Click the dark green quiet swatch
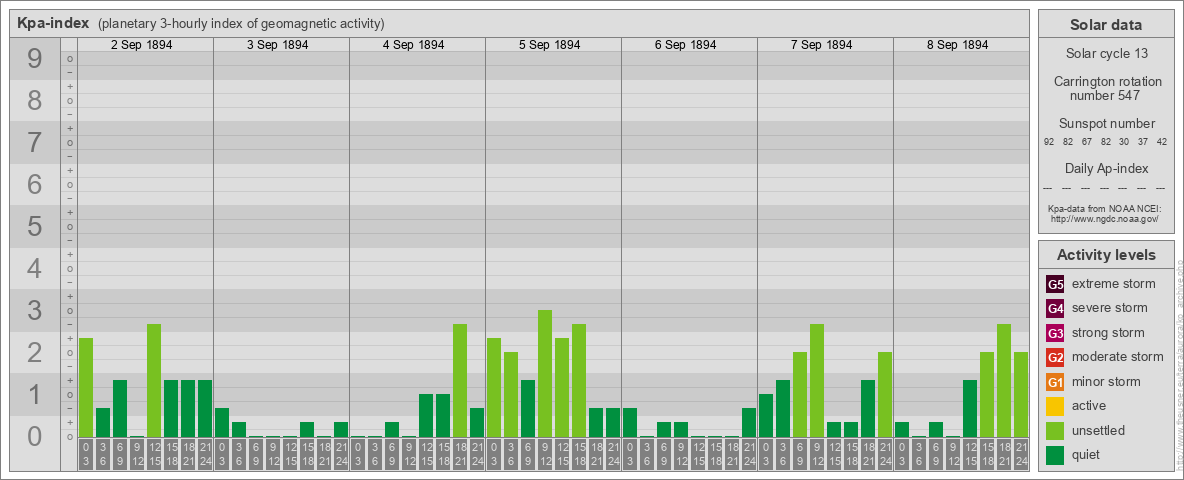 point(1055,455)
